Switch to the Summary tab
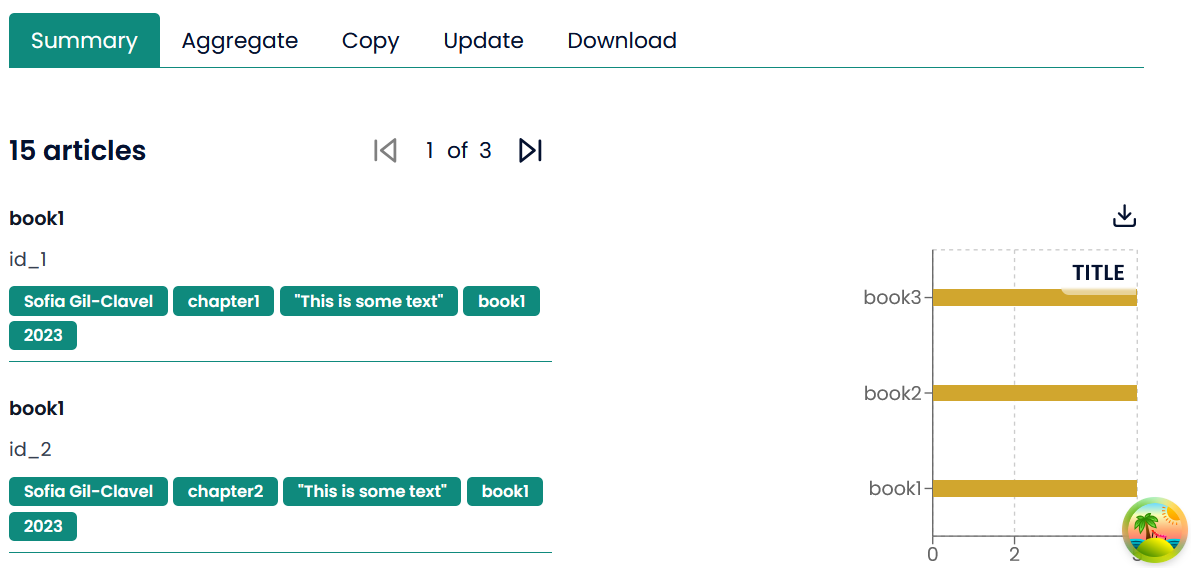Image resolution: width=1191 pixels, height=568 pixels. tap(84, 41)
